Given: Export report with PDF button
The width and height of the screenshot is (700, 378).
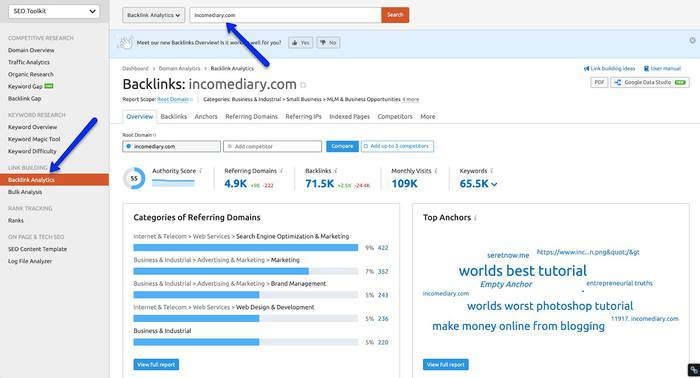Looking at the screenshot, I should pyautogui.click(x=599, y=83).
